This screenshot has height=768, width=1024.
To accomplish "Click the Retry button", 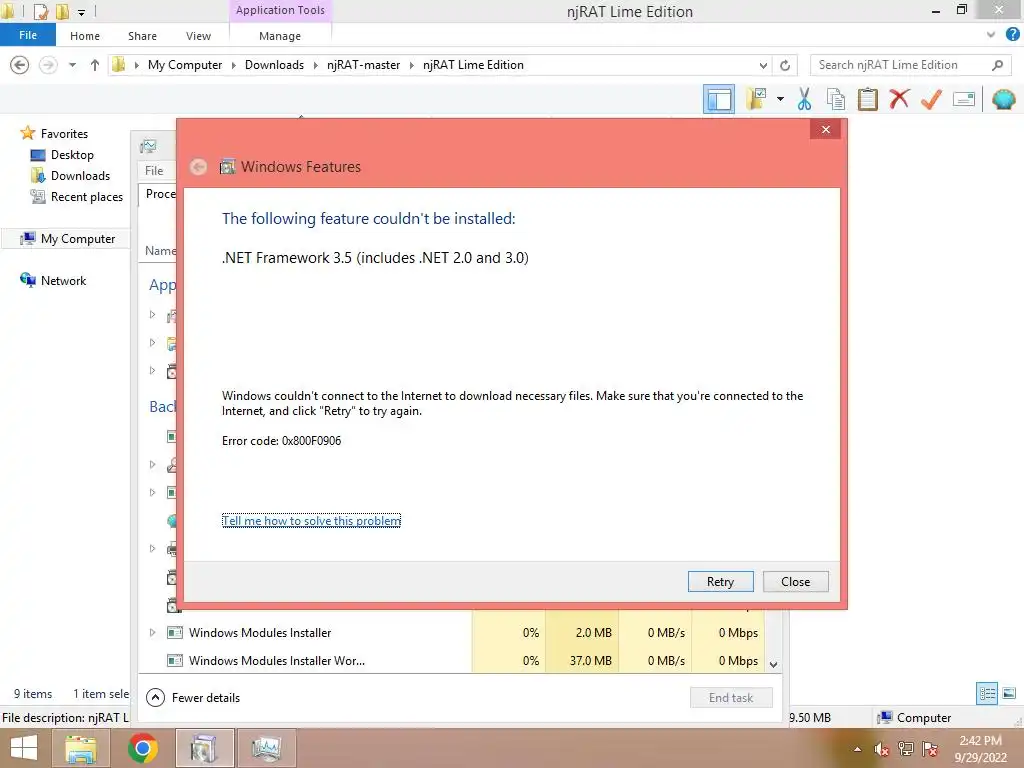I will [720, 581].
